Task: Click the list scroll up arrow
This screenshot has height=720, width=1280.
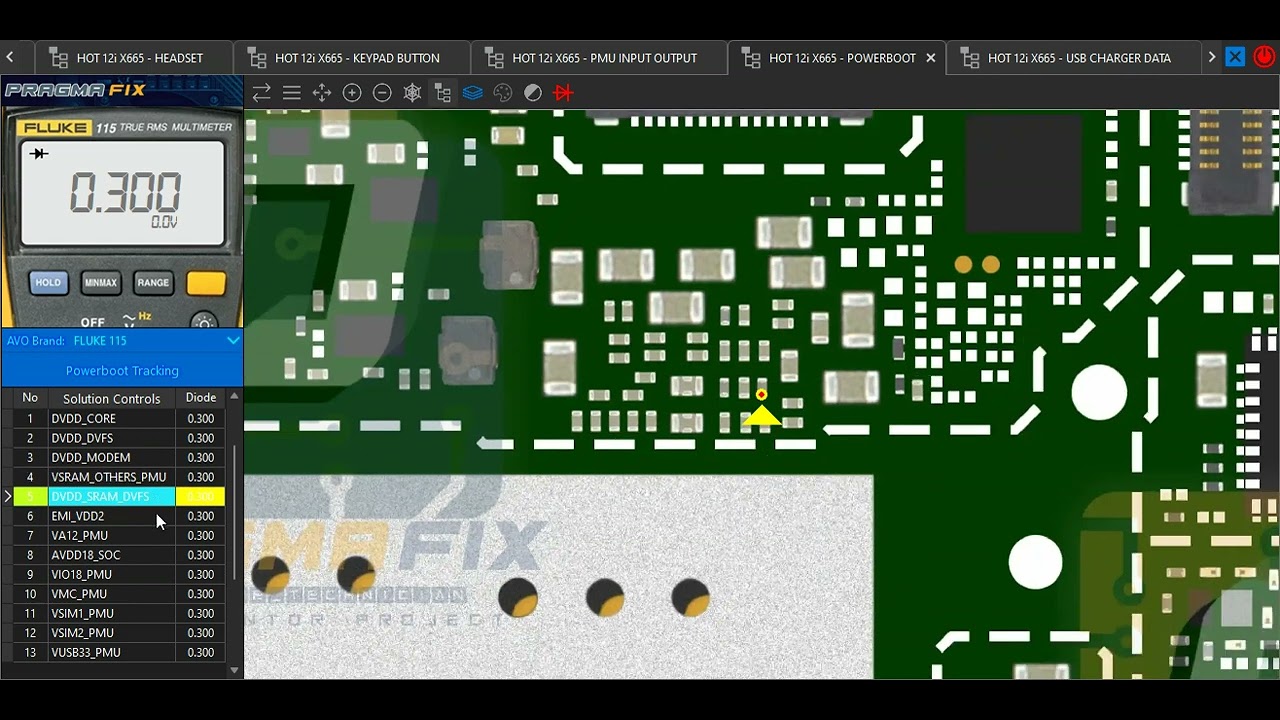Action: tap(234, 397)
